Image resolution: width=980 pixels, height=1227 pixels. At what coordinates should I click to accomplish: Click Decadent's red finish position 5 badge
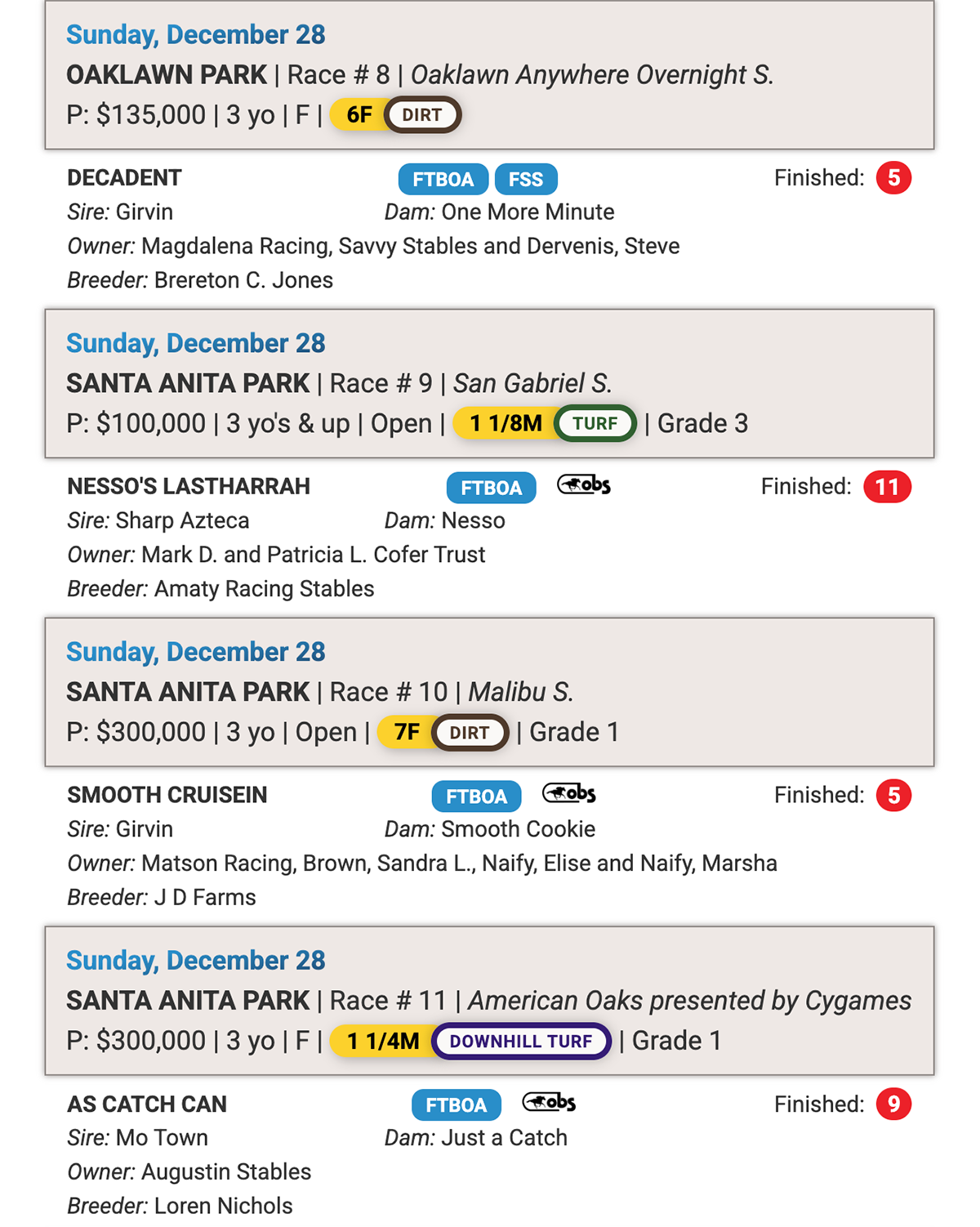tap(893, 178)
